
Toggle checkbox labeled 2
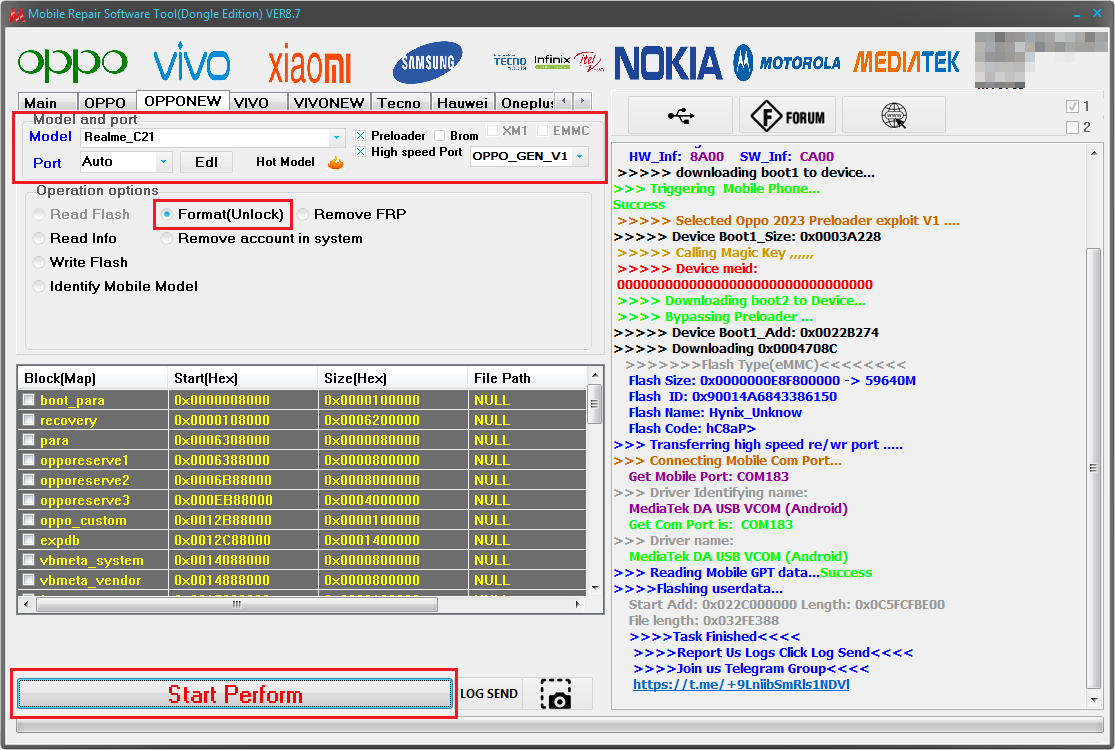(x=1072, y=127)
